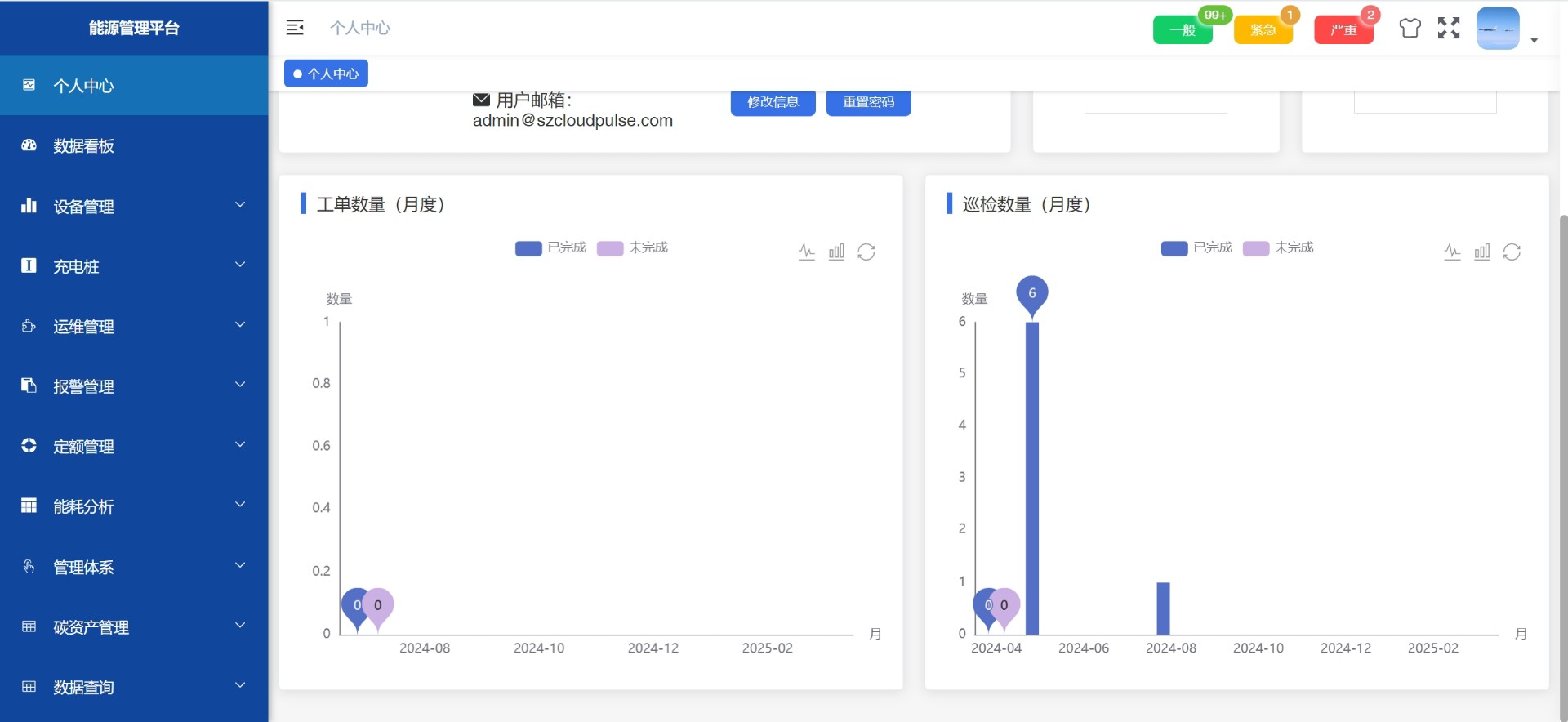
Task: Restore the inspection chart with refresh icon
Action: [1512, 252]
